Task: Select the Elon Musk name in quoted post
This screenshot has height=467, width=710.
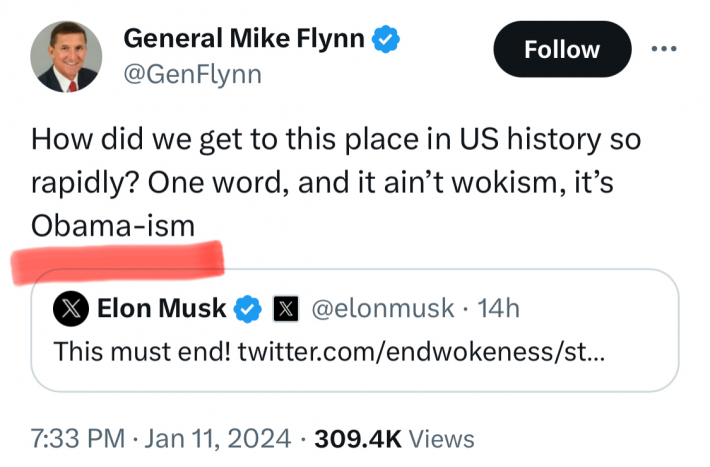Action: point(162,309)
